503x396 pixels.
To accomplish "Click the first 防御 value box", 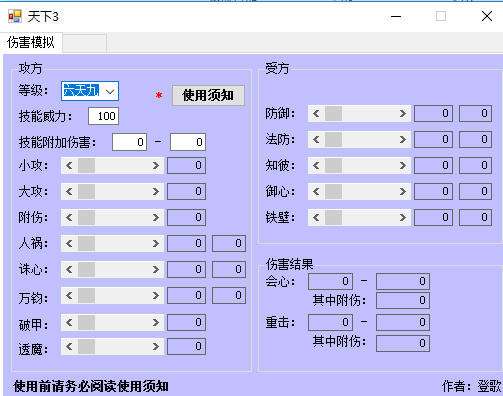I will click(x=433, y=114).
